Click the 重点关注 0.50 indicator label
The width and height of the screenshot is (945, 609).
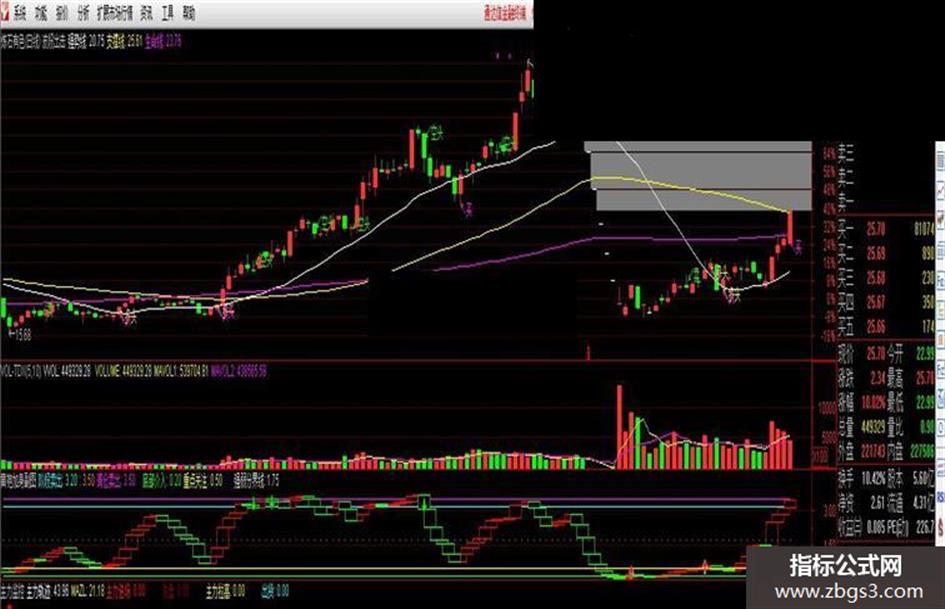(203, 481)
